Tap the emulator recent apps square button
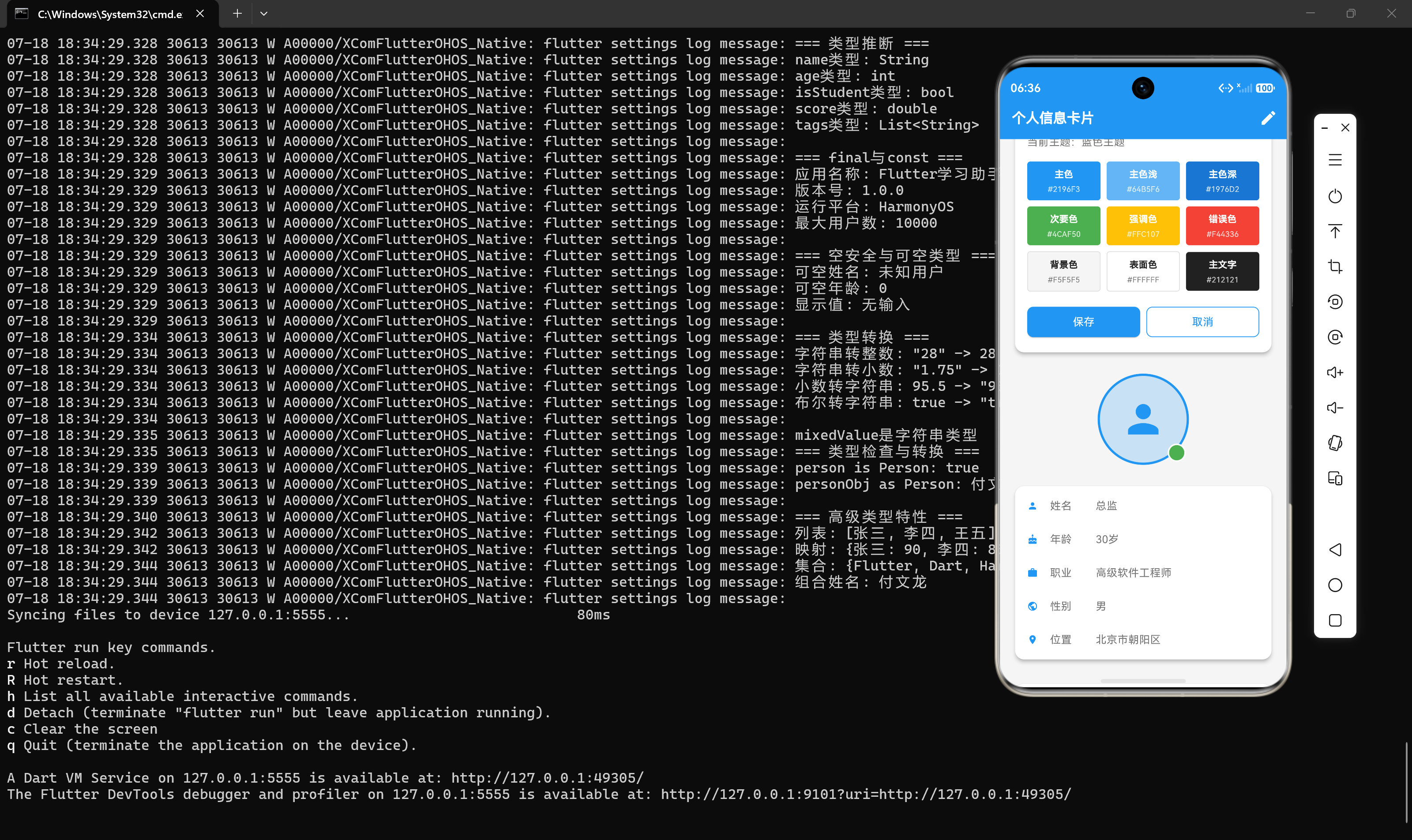1412x840 pixels. (1335, 620)
